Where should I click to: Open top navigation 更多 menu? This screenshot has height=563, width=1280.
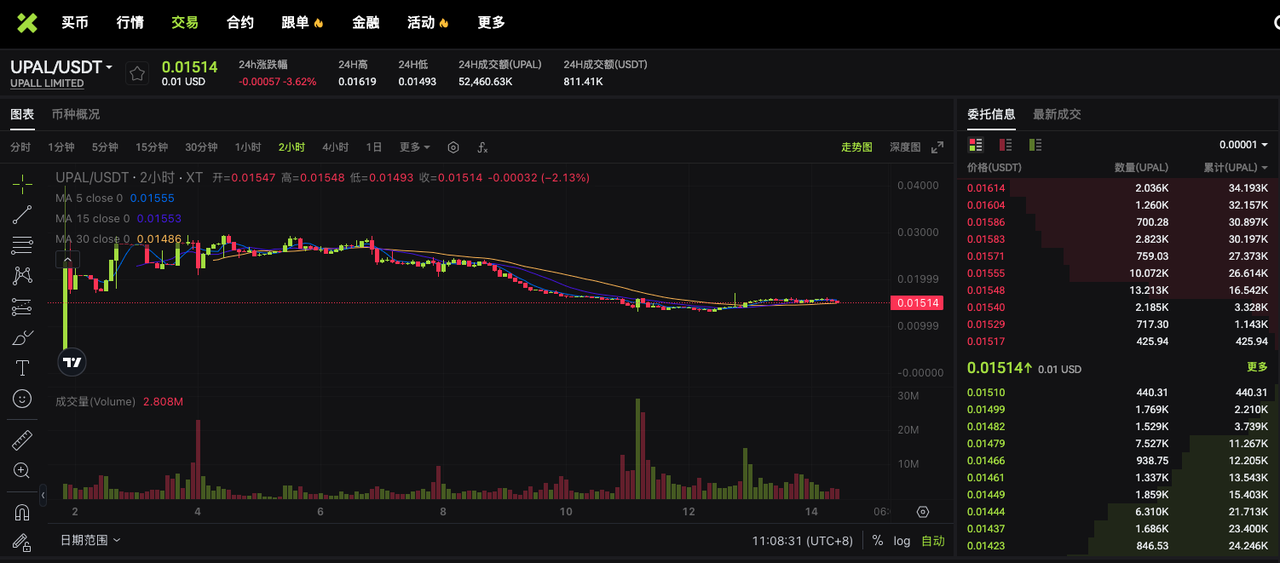point(491,22)
